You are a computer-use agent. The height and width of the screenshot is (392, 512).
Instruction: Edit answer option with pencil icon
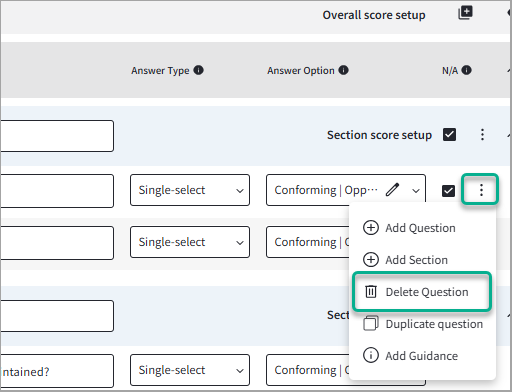click(x=392, y=190)
